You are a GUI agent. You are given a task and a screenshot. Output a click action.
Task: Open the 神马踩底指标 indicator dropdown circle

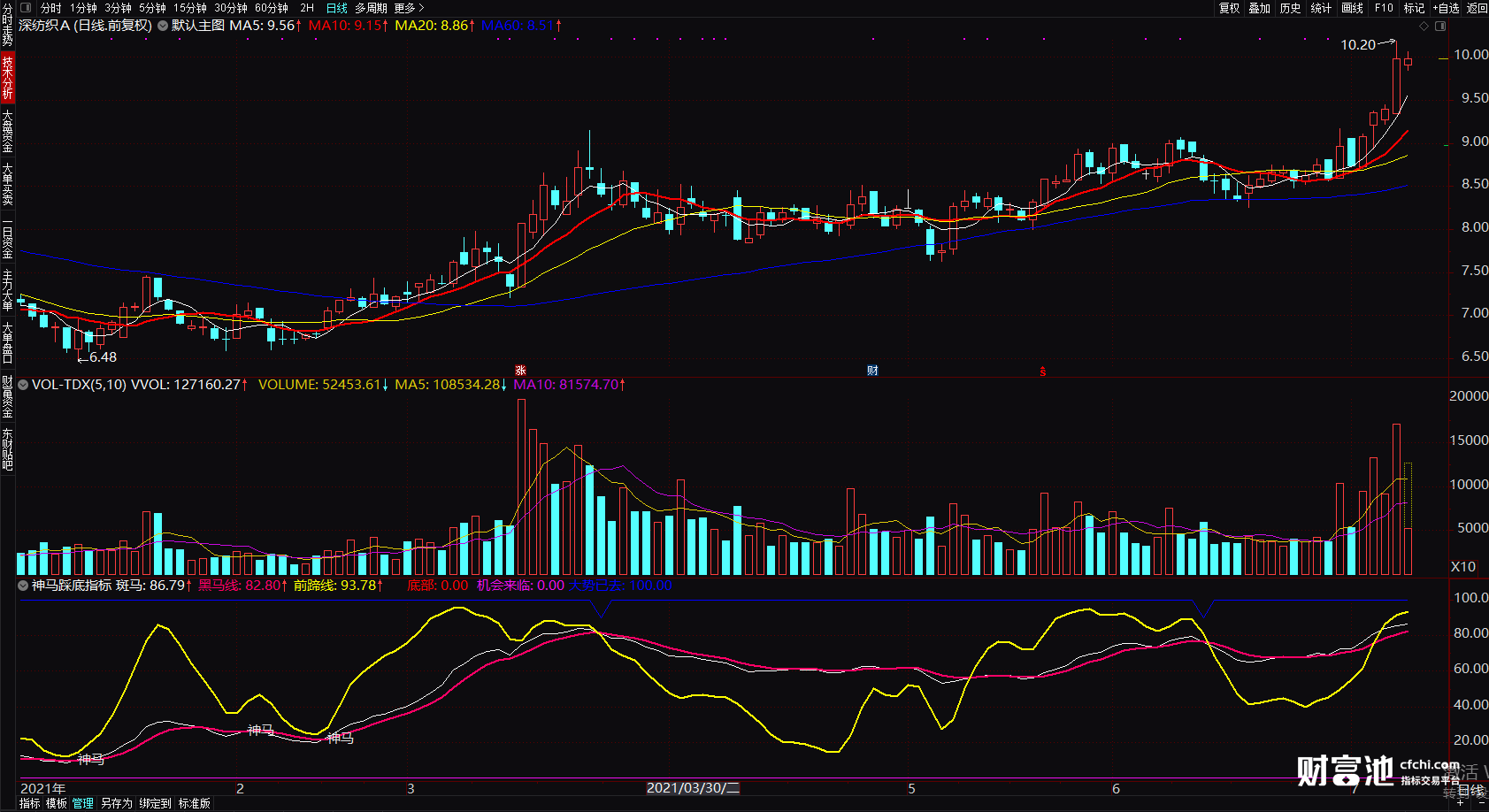23,586
